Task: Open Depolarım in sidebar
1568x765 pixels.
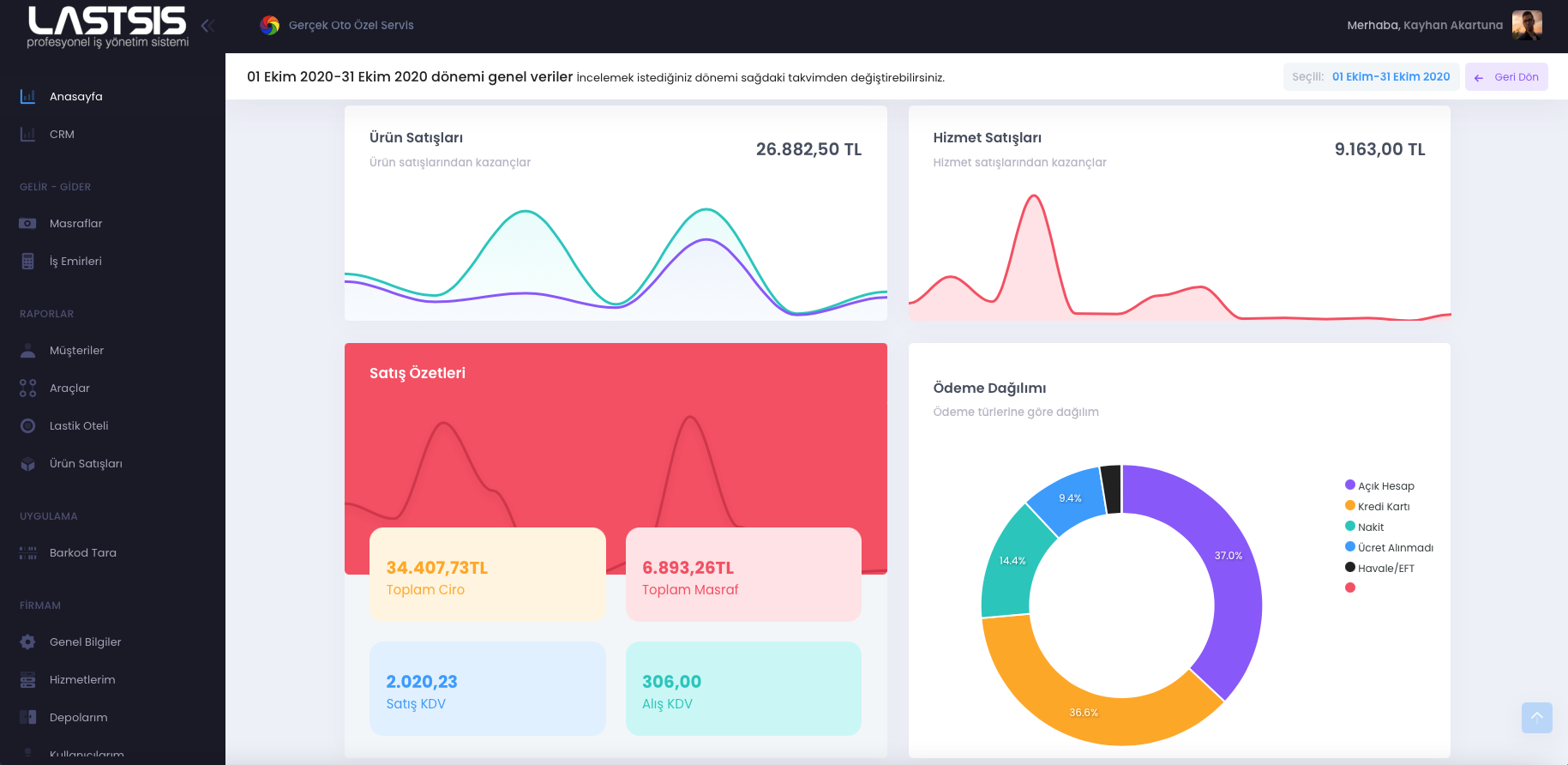Action: click(79, 717)
